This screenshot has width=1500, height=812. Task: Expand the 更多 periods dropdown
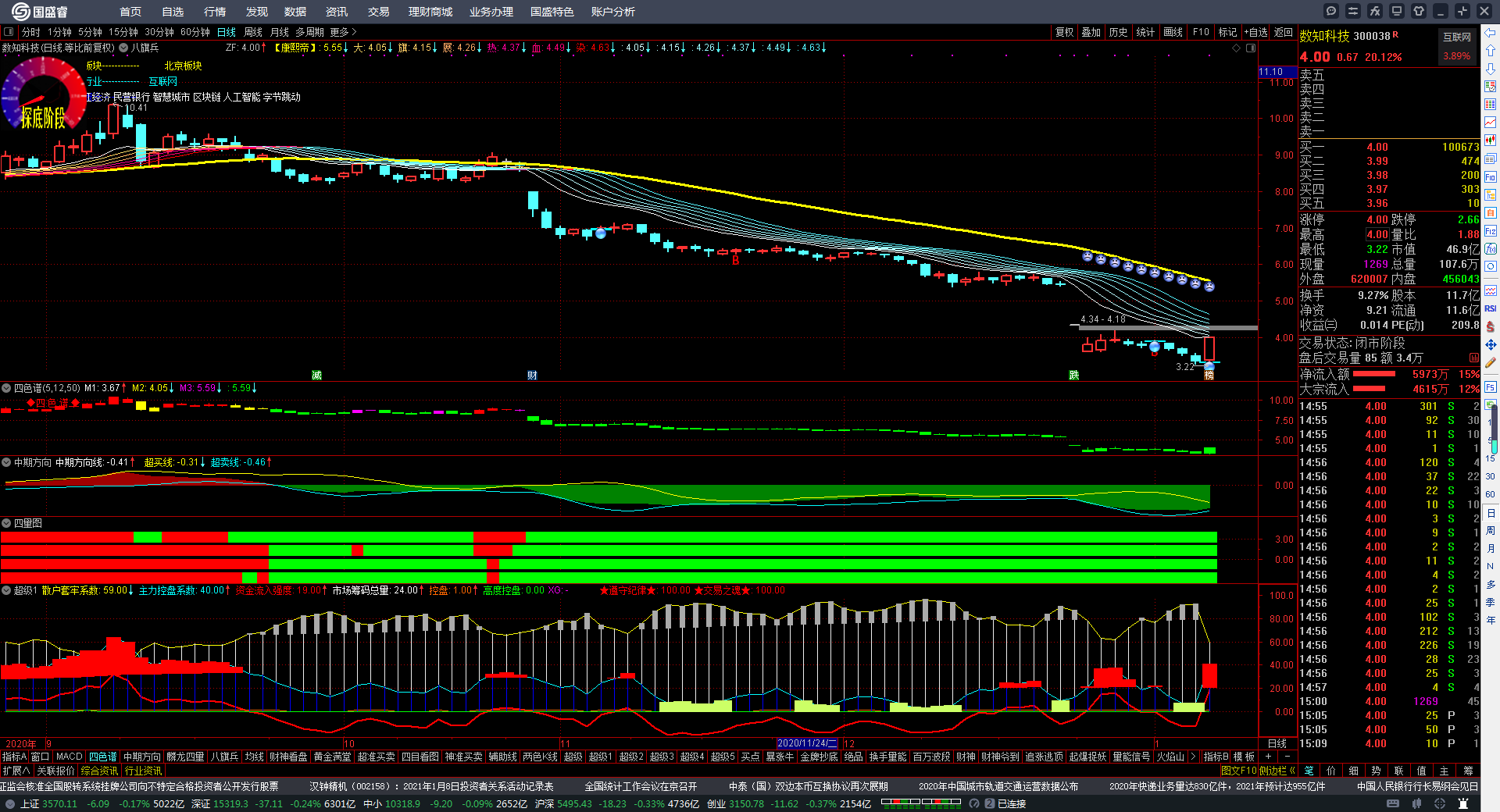pyautogui.click(x=344, y=32)
